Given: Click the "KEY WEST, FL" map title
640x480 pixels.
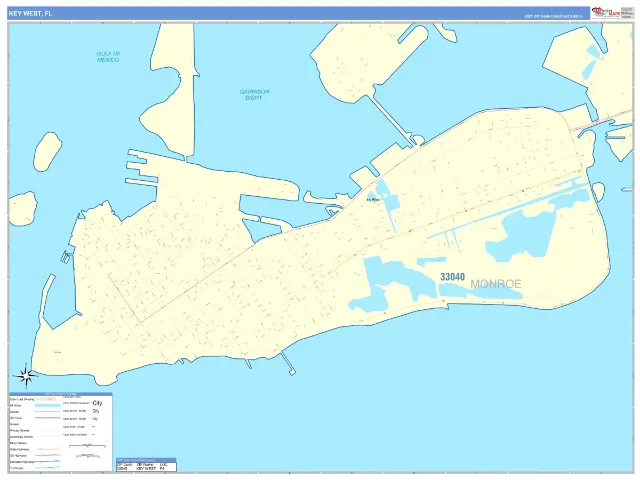Looking at the screenshot, I should (30, 13).
